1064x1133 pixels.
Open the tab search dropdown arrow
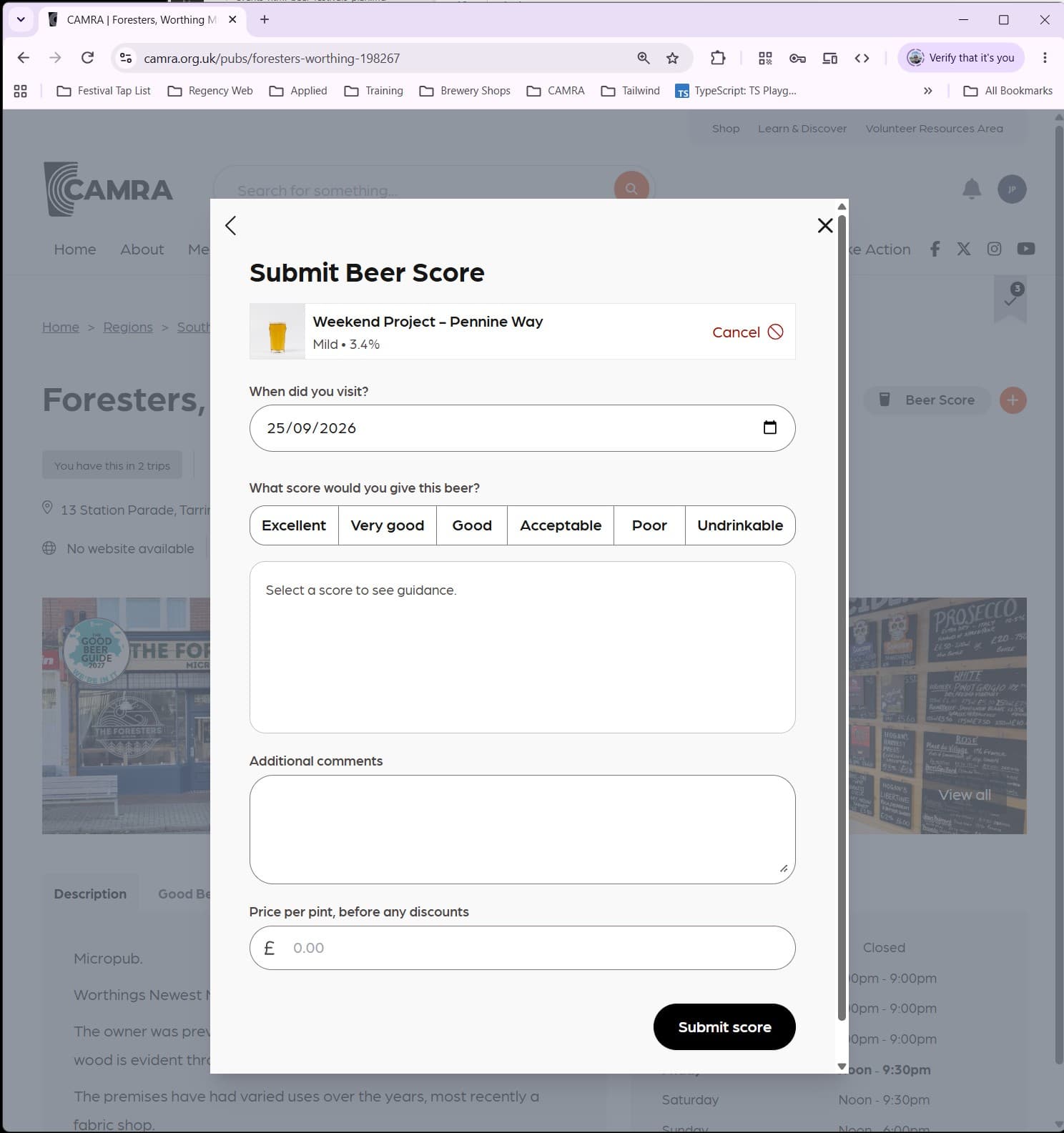(x=21, y=20)
